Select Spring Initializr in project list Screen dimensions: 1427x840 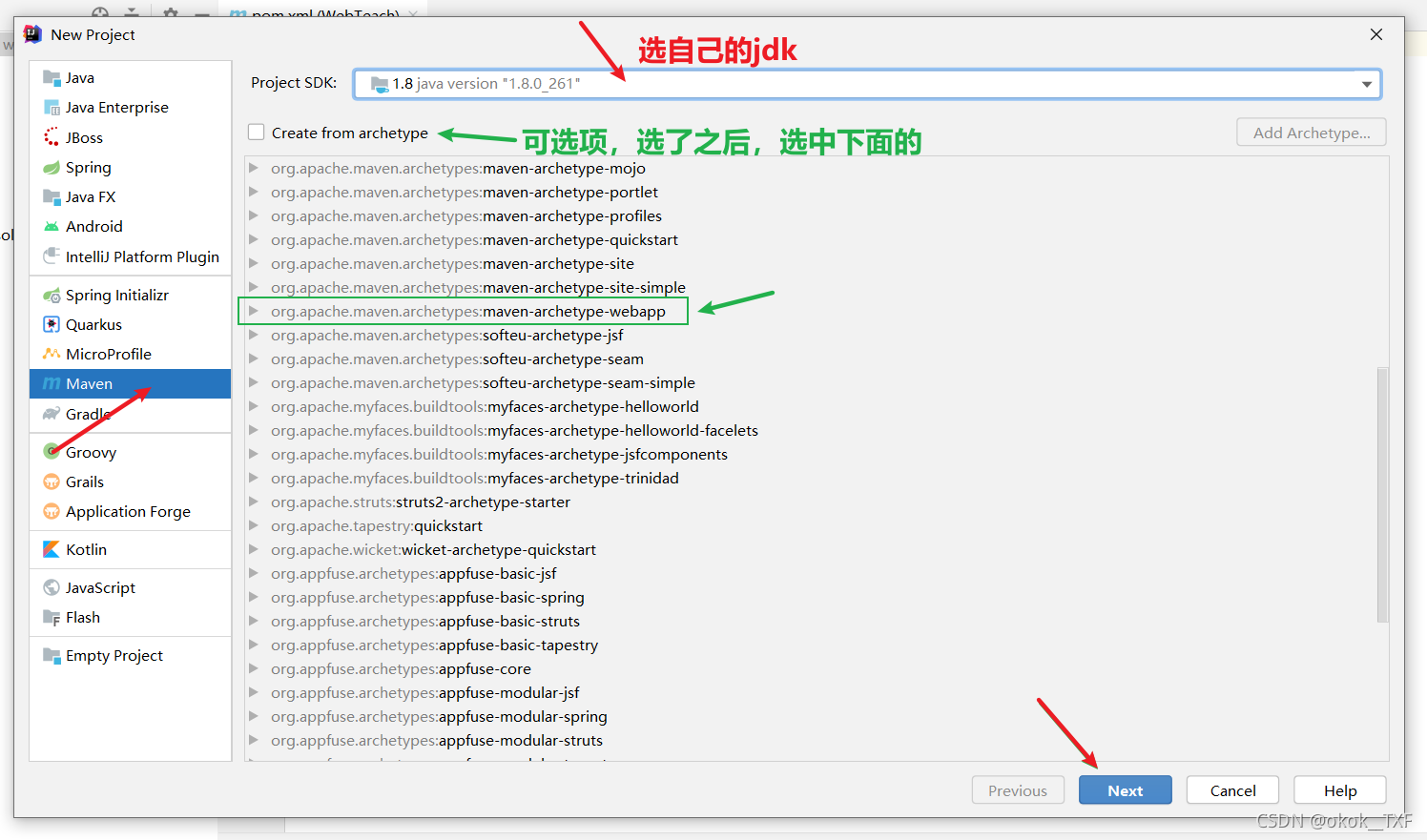click(117, 296)
